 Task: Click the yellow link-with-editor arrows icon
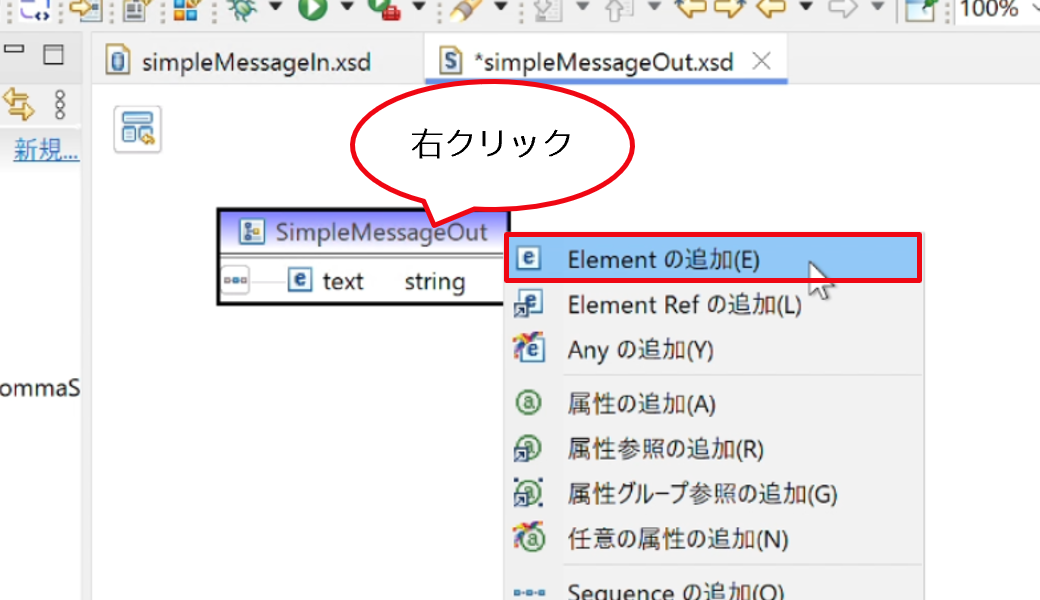tap(19, 105)
